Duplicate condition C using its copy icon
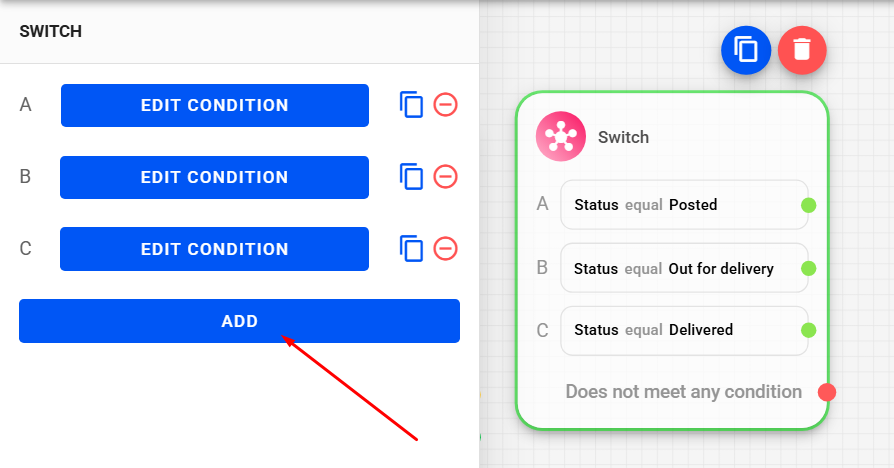This screenshot has width=894, height=468. [x=411, y=249]
